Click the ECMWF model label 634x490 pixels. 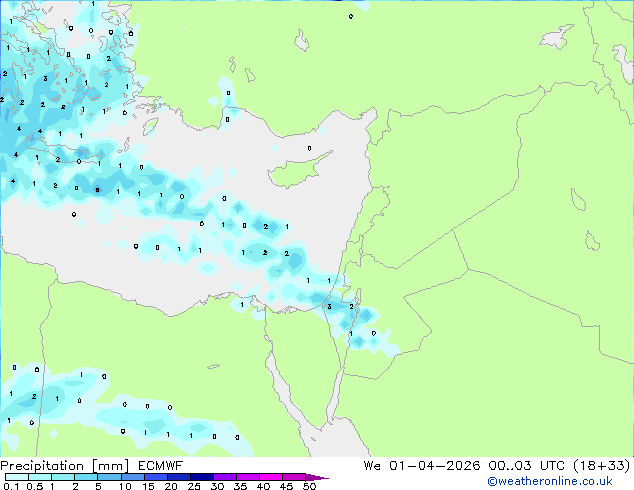coord(161,465)
